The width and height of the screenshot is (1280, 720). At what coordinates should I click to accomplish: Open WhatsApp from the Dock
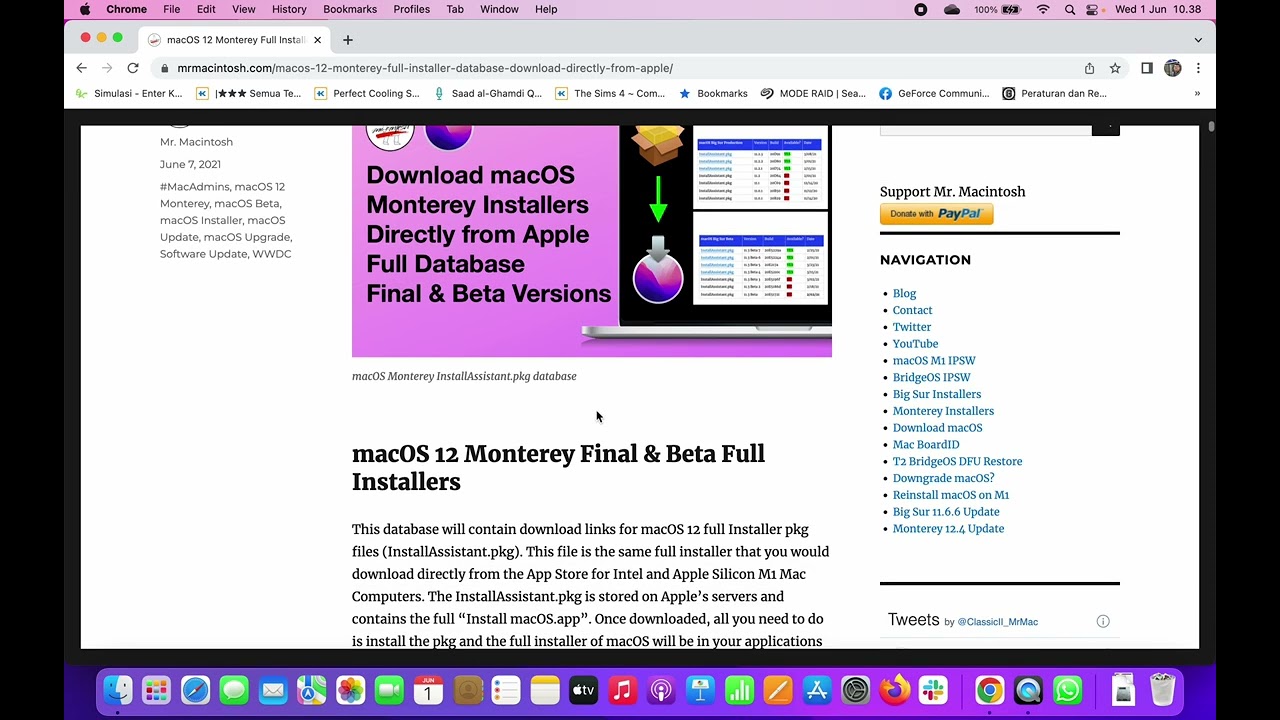(x=1067, y=690)
